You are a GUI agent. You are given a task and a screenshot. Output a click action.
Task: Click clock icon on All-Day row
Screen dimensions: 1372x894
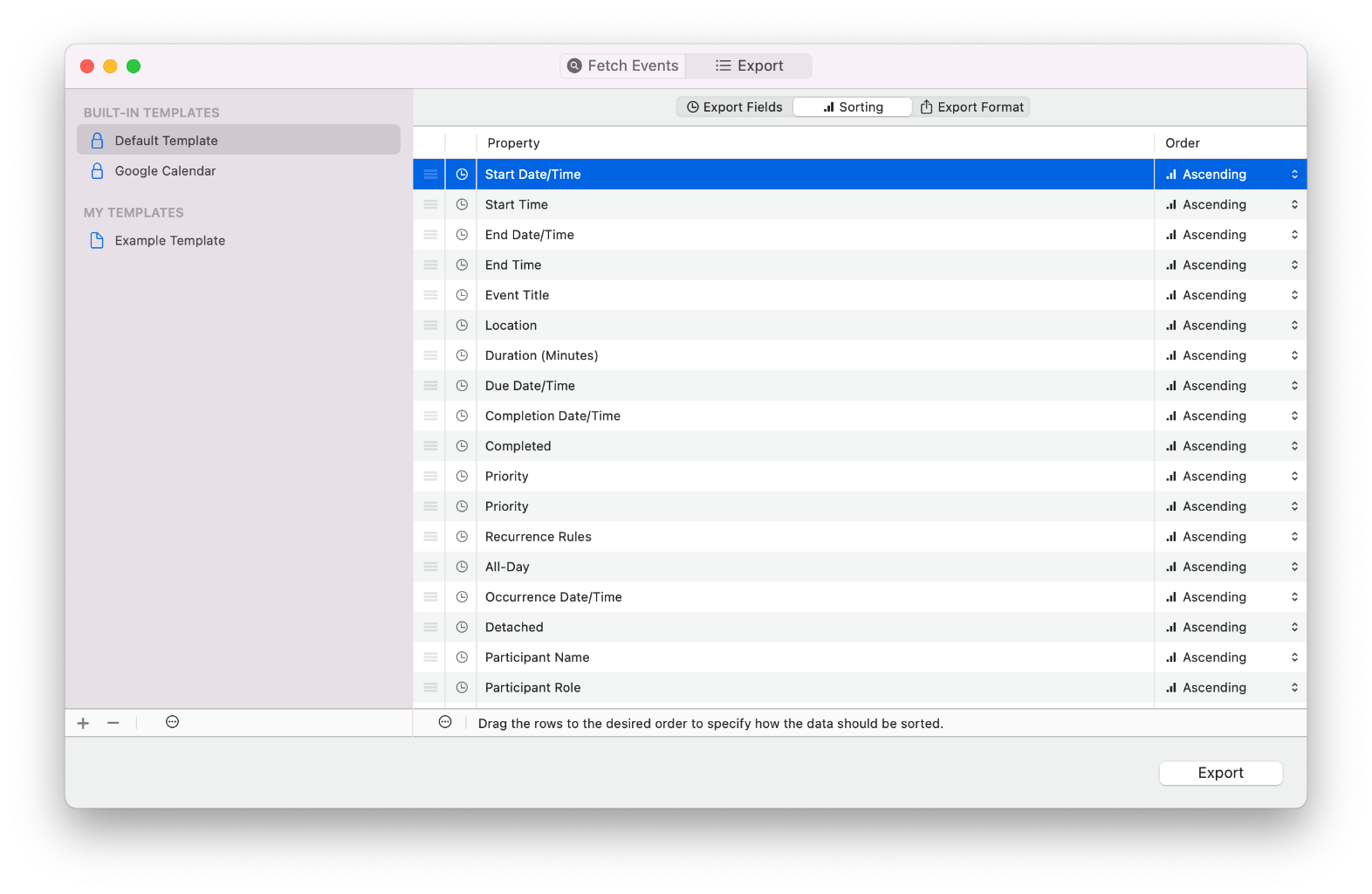pyautogui.click(x=462, y=567)
